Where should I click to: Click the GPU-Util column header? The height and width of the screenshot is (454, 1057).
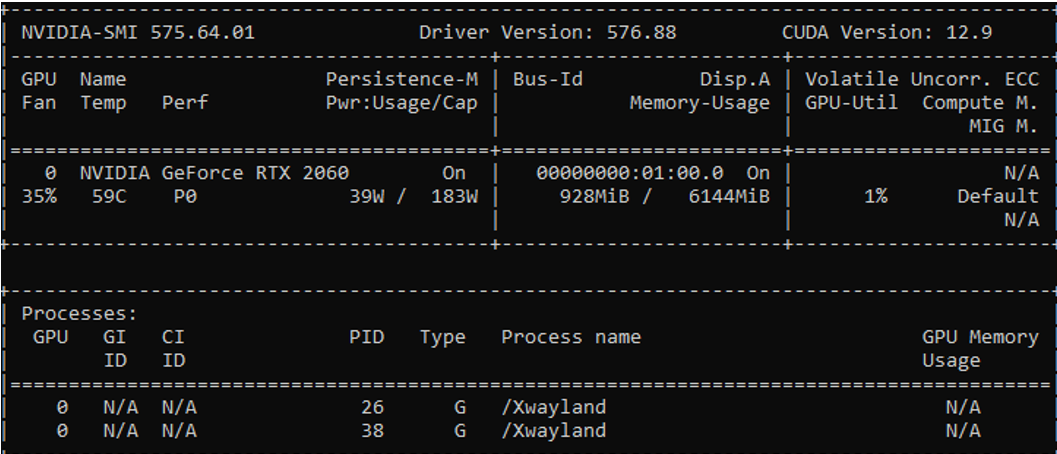849,102
